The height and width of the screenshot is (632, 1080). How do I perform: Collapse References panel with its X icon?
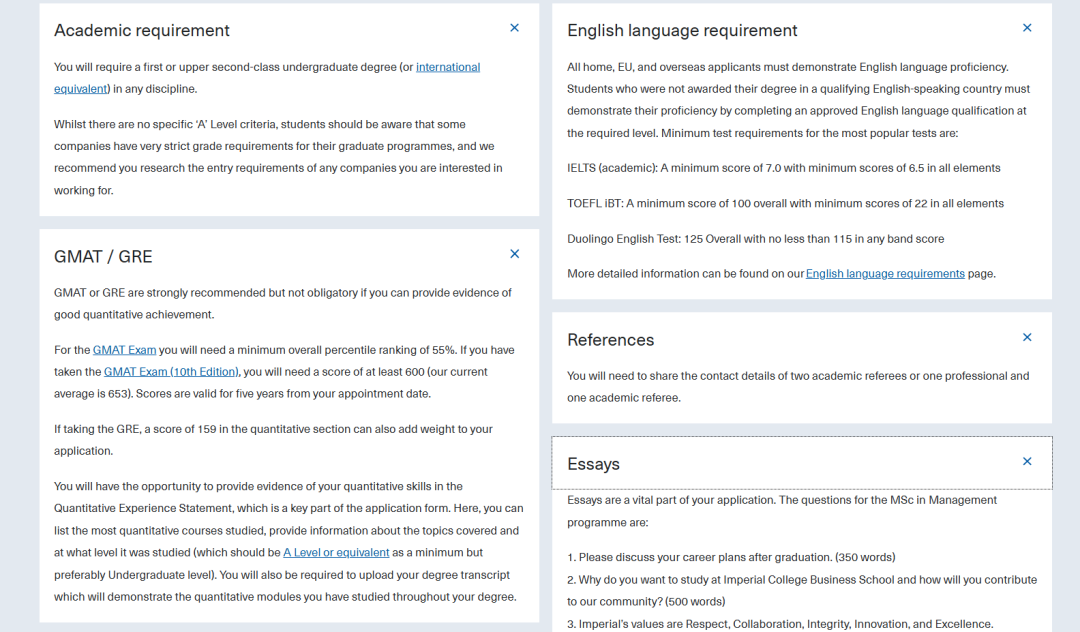[x=1027, y=338]
